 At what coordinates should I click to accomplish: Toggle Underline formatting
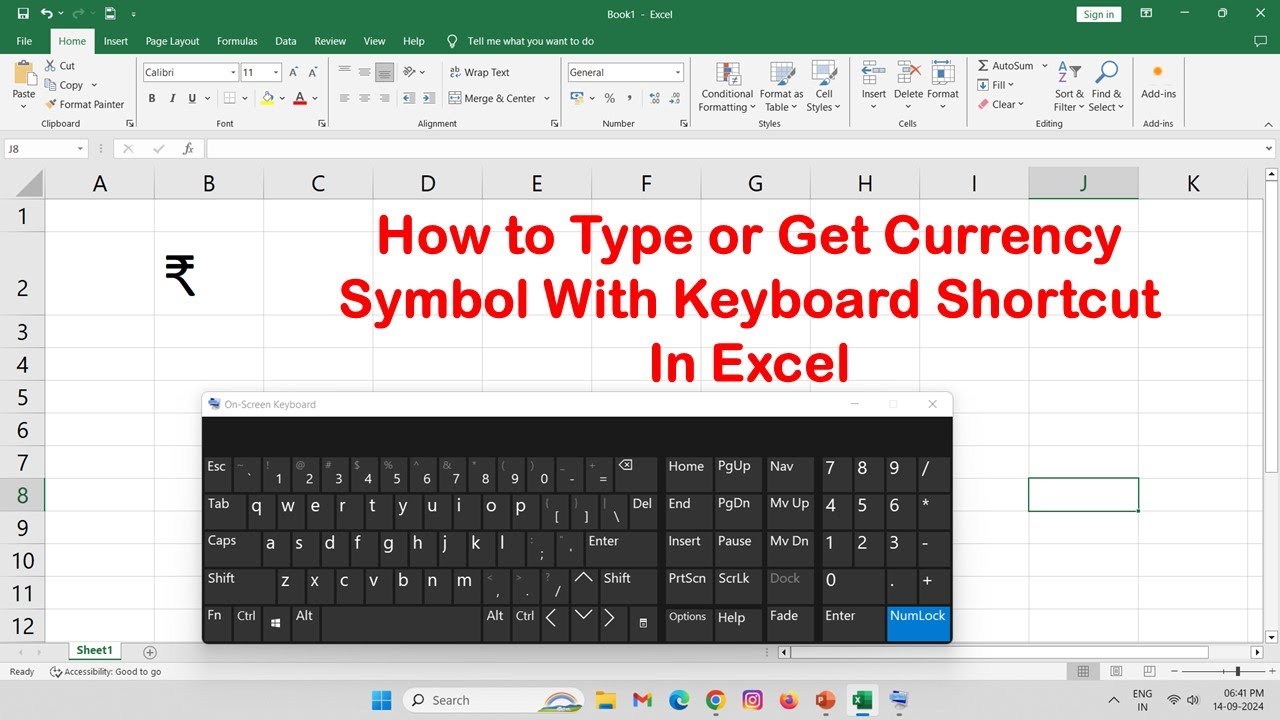(192, 98)
